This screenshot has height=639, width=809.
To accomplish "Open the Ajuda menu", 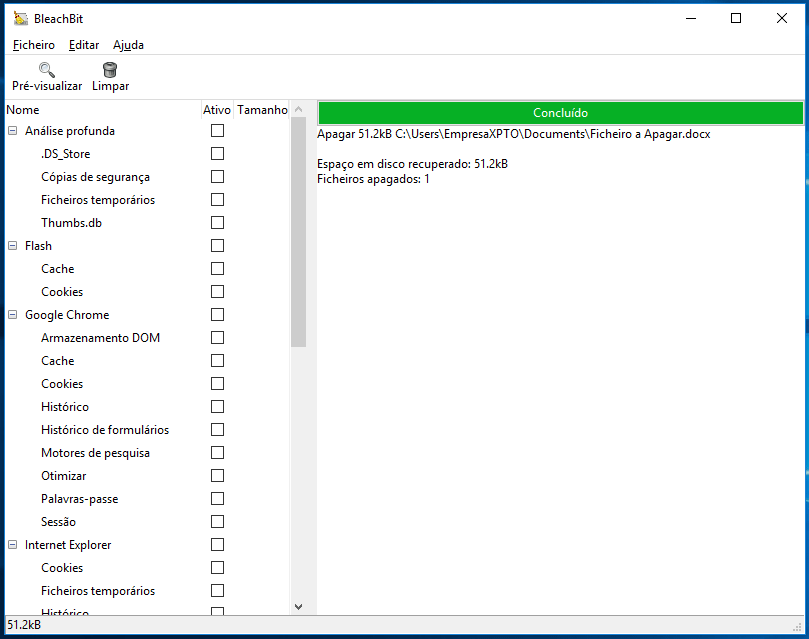I will coord(128,45).
